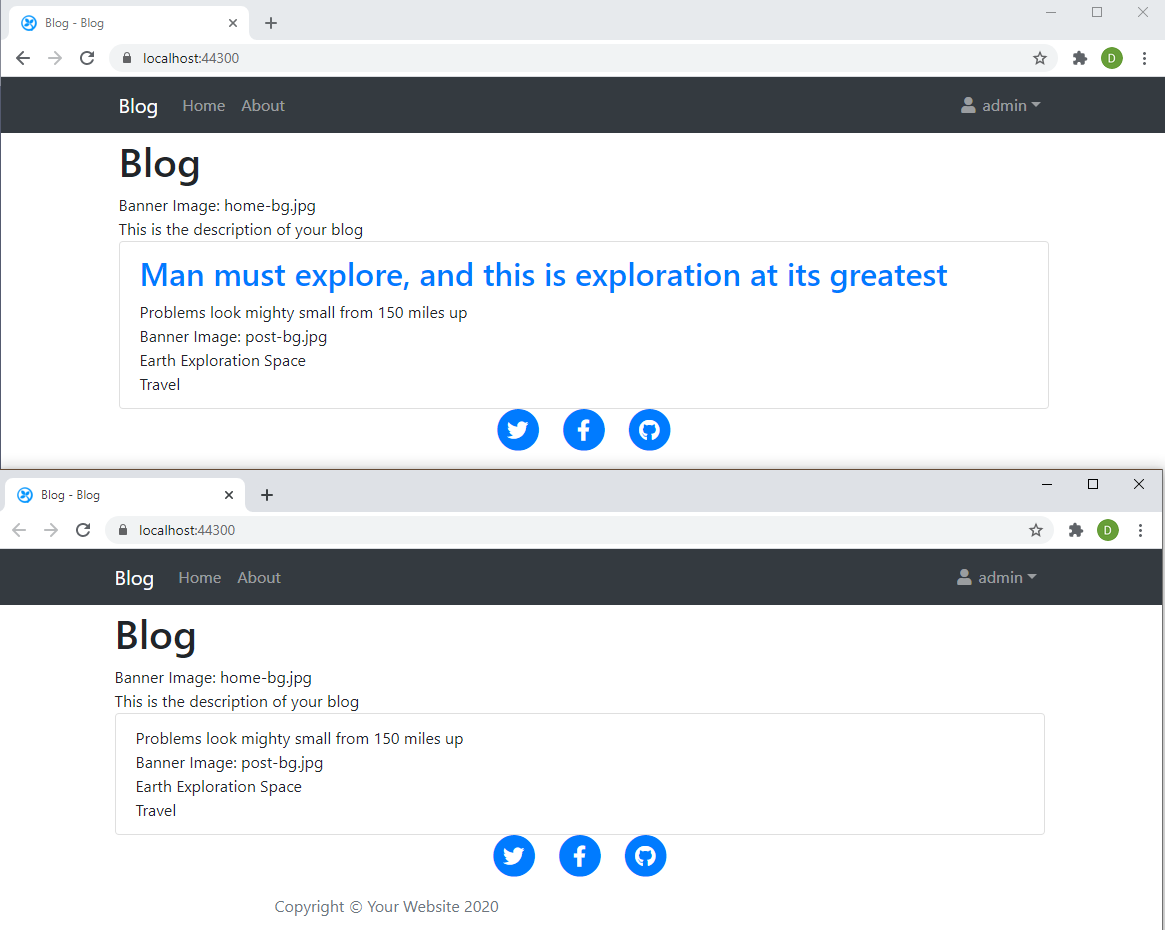Open Facebook icon in top window
The image size is (1165, 930).
(583, 430)
